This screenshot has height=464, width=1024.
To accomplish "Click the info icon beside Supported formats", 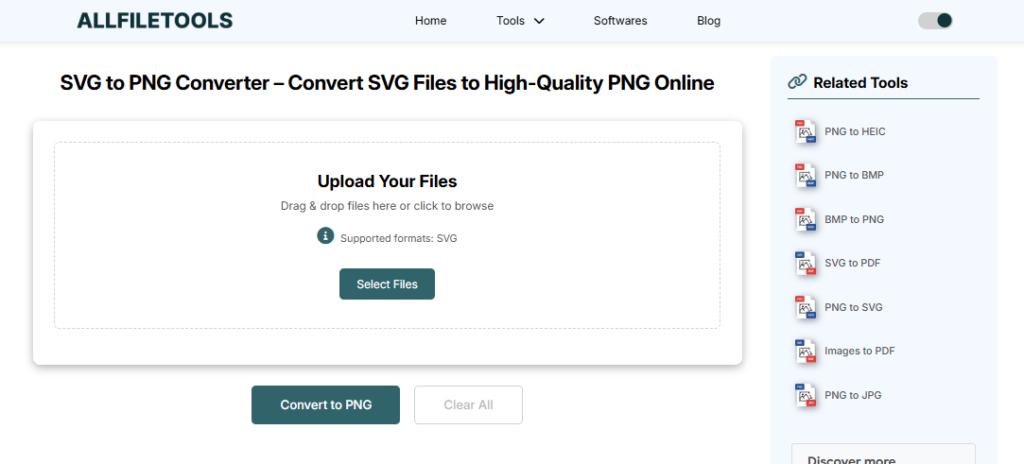I will 325,236.
